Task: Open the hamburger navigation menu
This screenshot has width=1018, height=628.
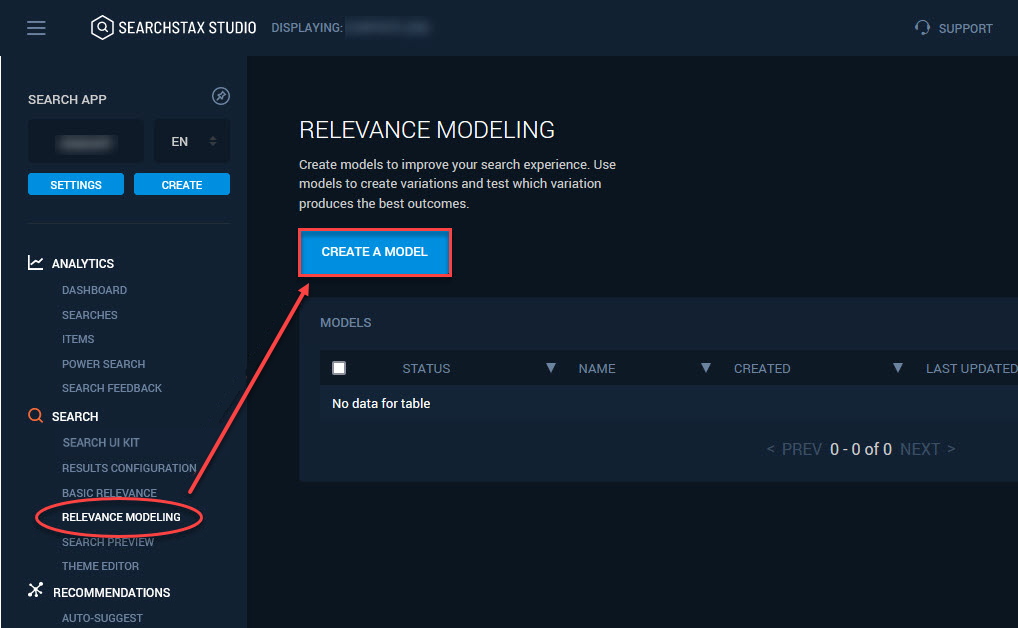Action: click(36, 28)
